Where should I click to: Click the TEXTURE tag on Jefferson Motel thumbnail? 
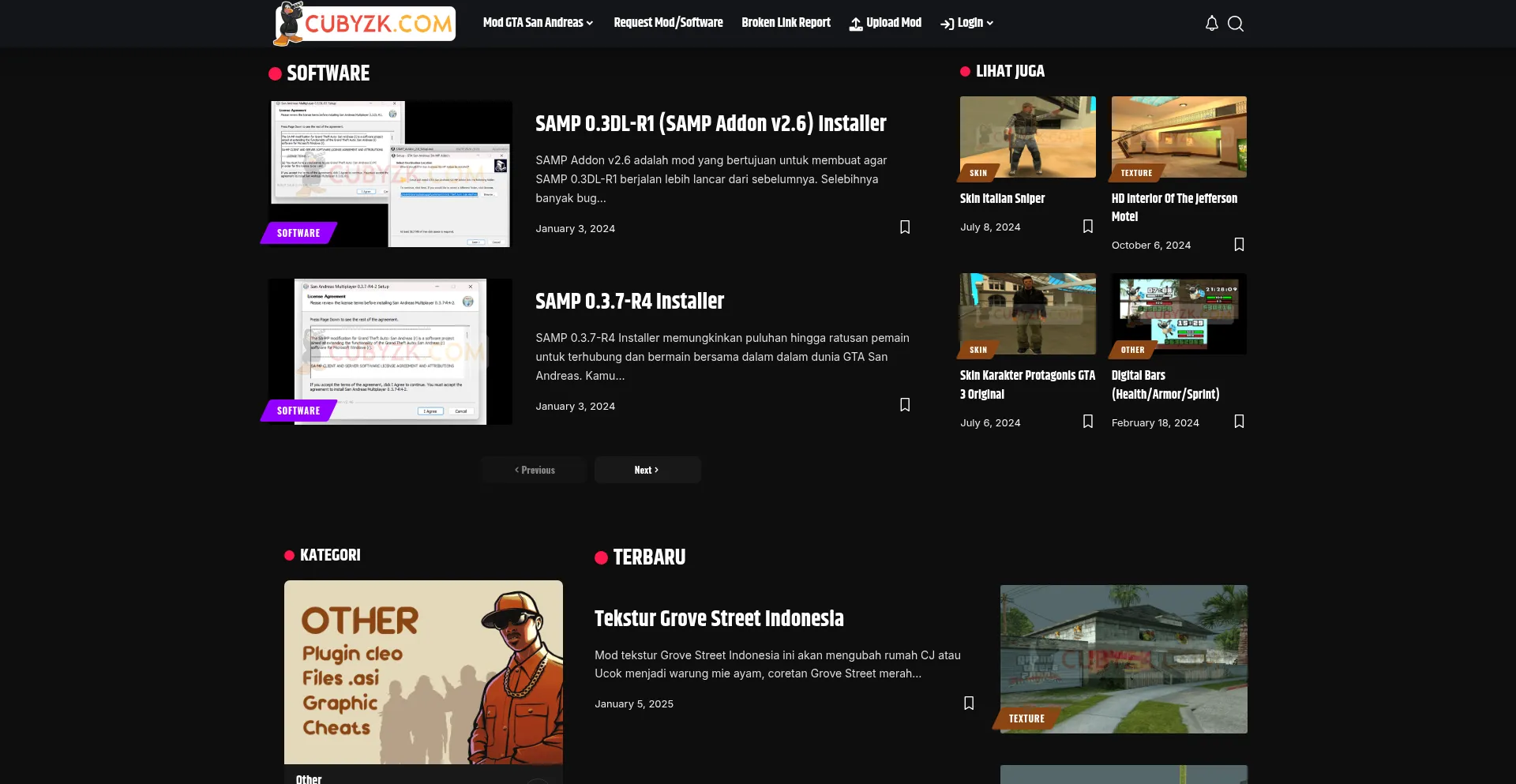[x=1136, y=173]
